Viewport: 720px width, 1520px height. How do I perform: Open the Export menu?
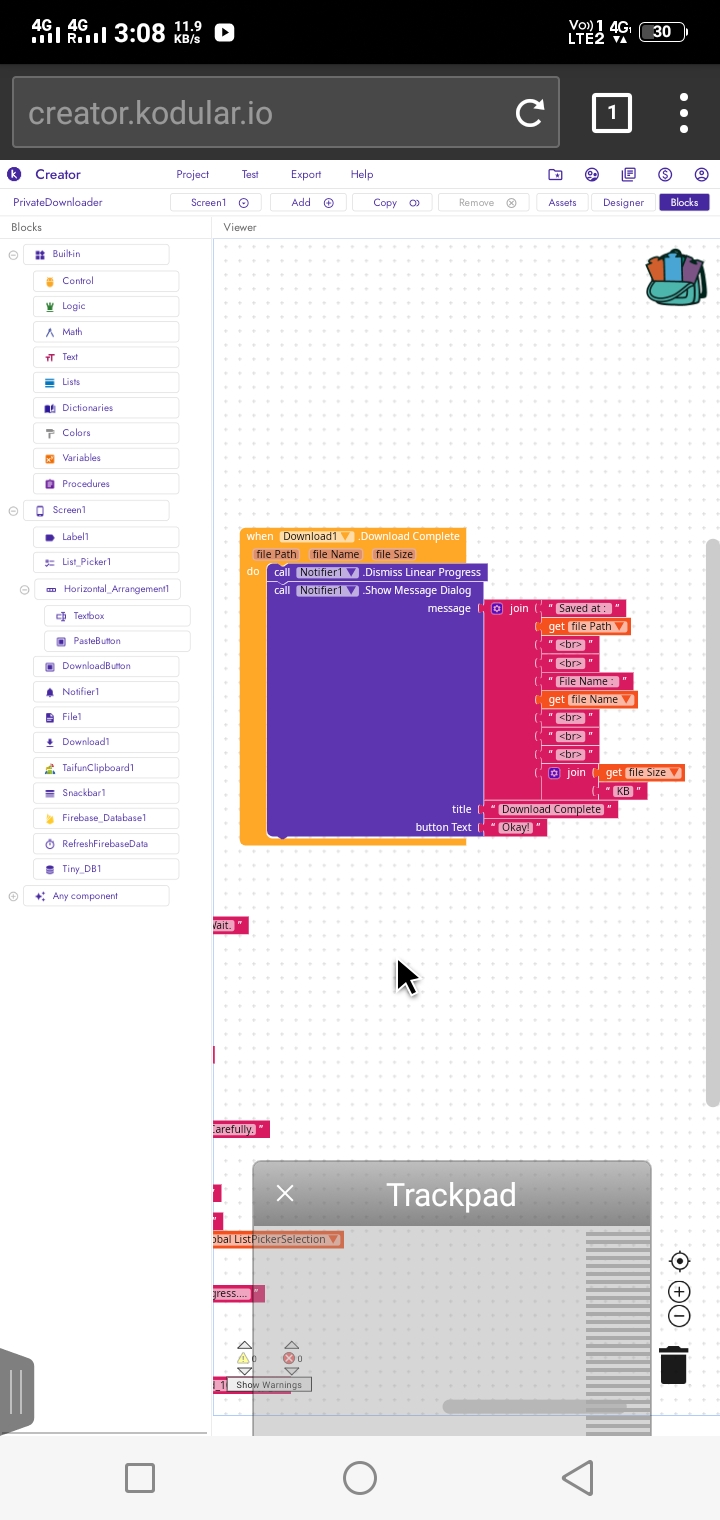click(306, 174)
